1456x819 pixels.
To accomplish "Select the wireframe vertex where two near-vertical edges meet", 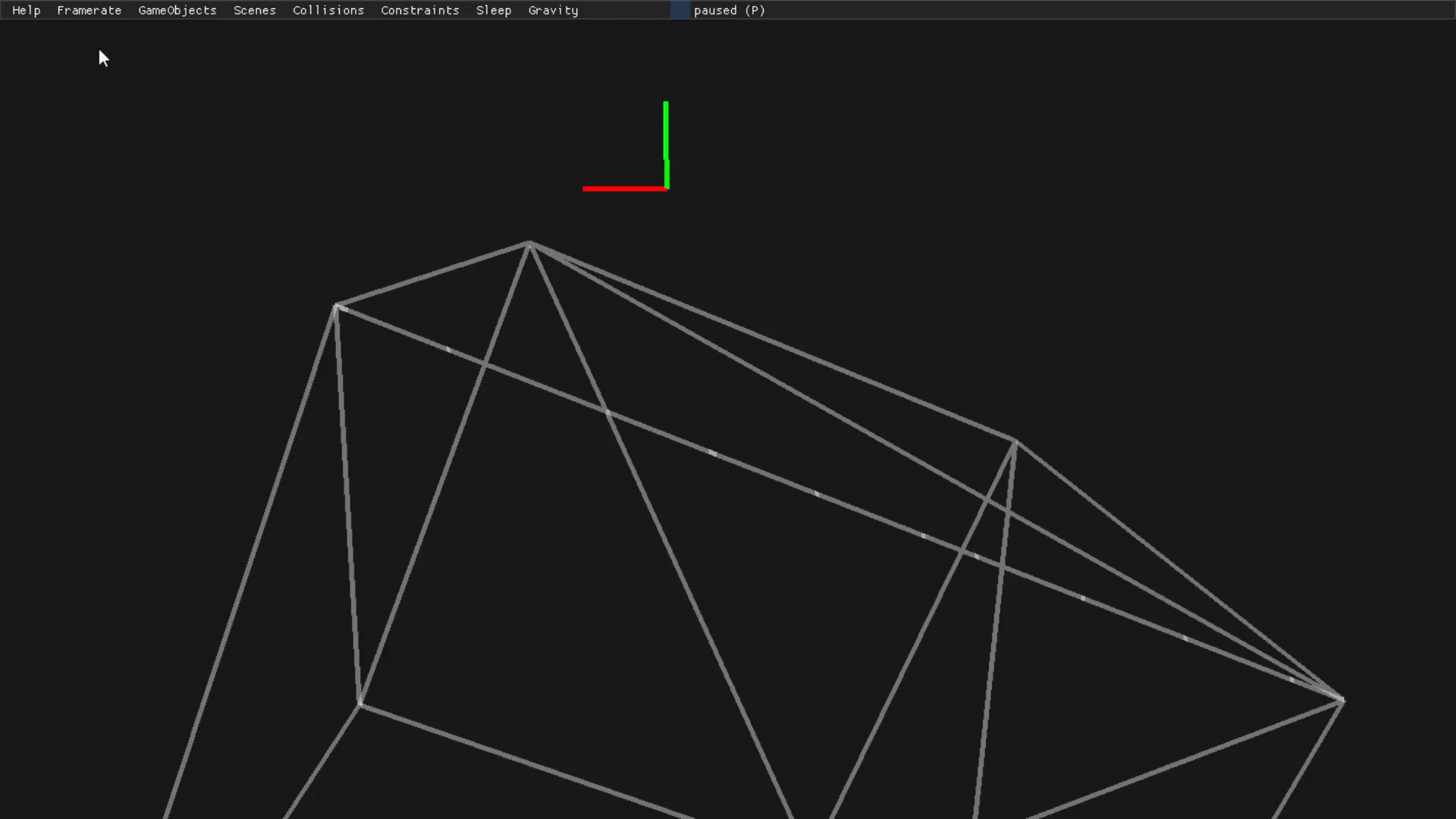I will click(1015, 442).
